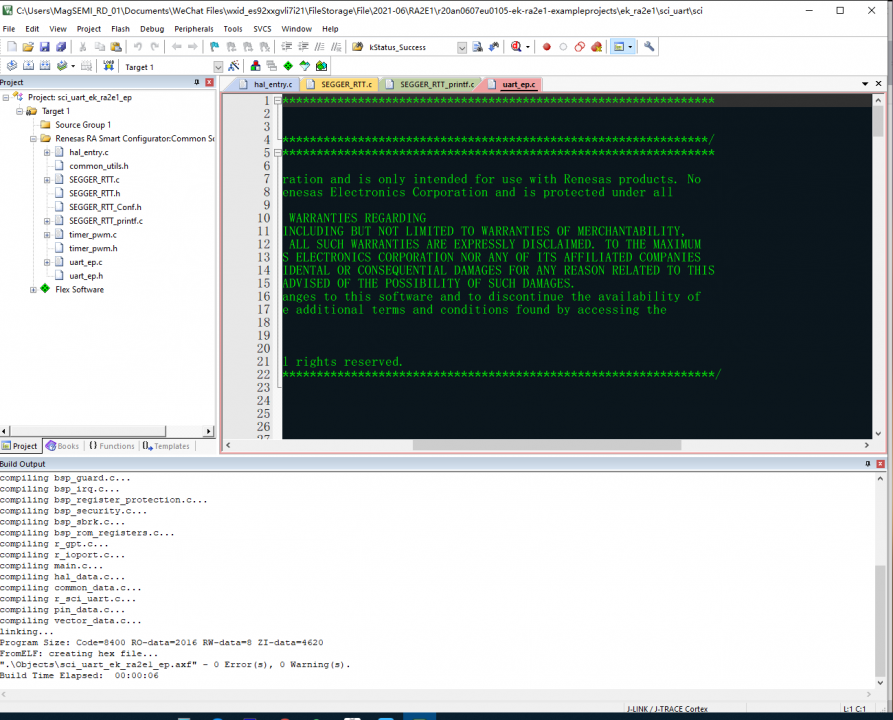
Task: Close the Build Output panel
Action: point(880,464)
